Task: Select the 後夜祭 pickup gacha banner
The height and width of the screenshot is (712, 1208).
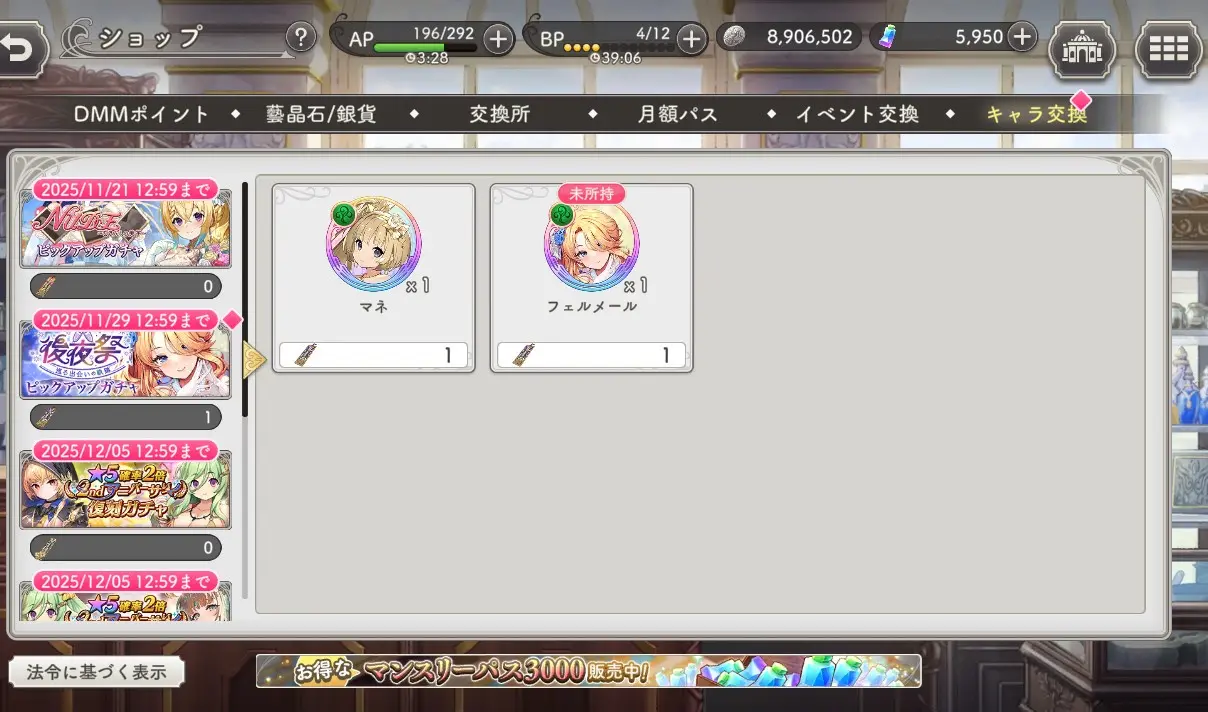Action: point(126,363)
